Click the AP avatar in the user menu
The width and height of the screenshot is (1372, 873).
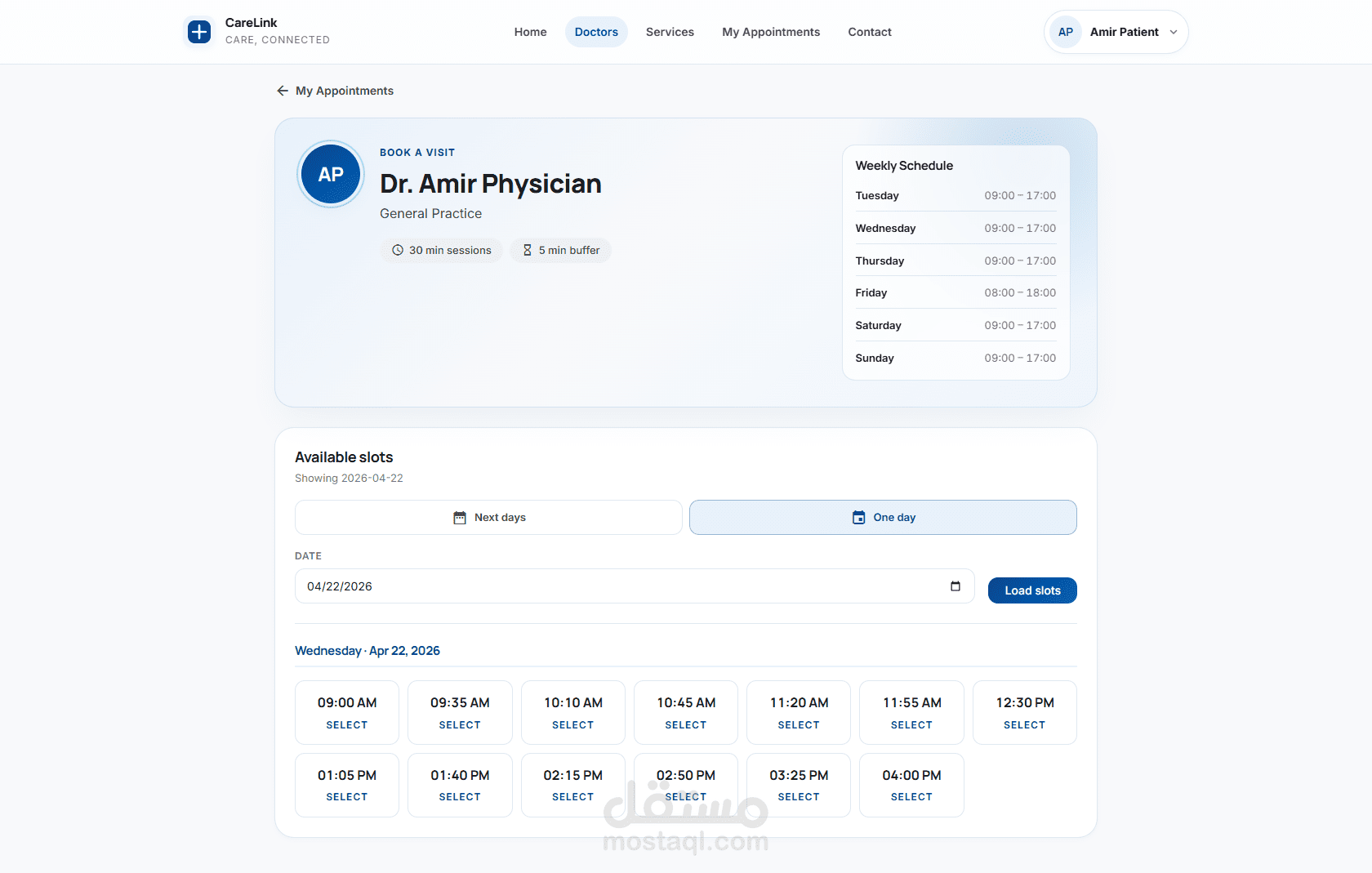pyautogui.click(x=1066, y=32)
